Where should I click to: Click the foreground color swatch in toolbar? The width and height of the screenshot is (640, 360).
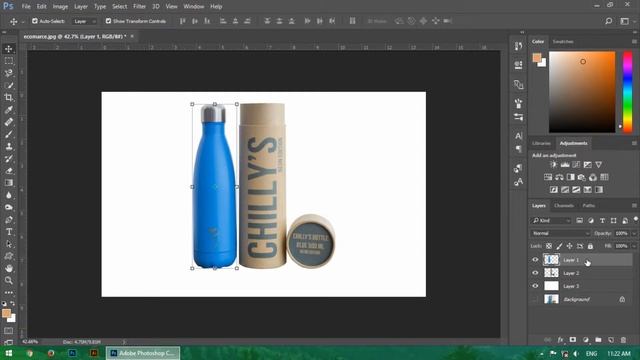tap(6, 313)
